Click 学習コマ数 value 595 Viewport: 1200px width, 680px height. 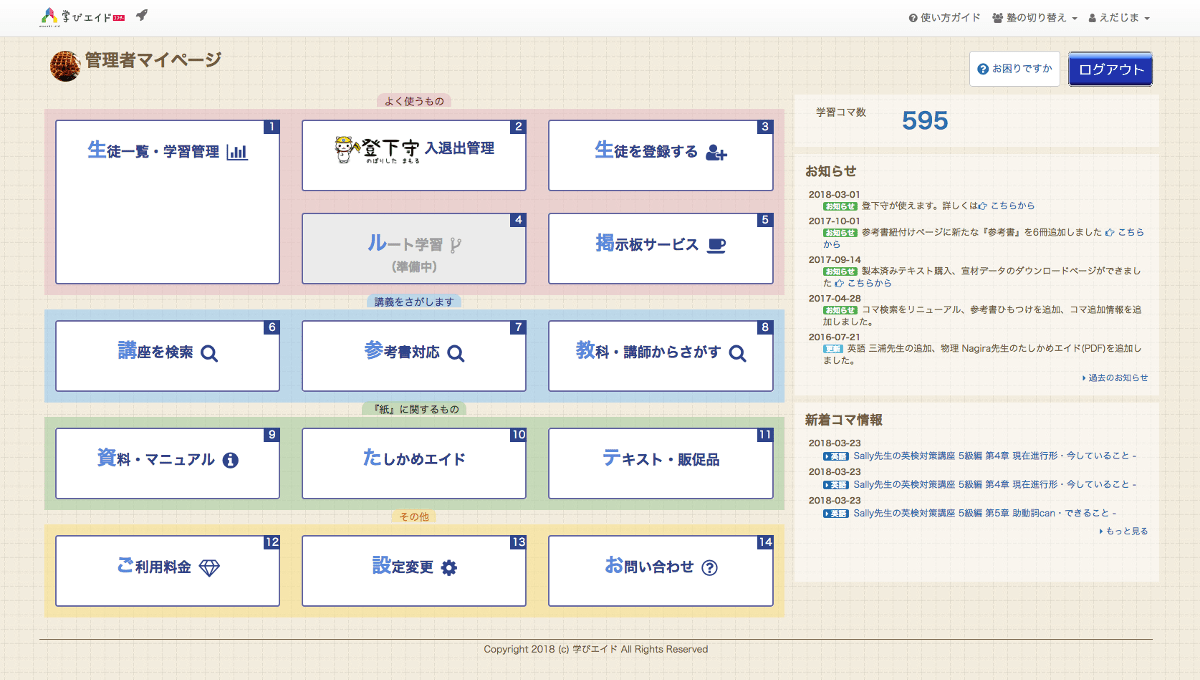click(x=925, y=121)
